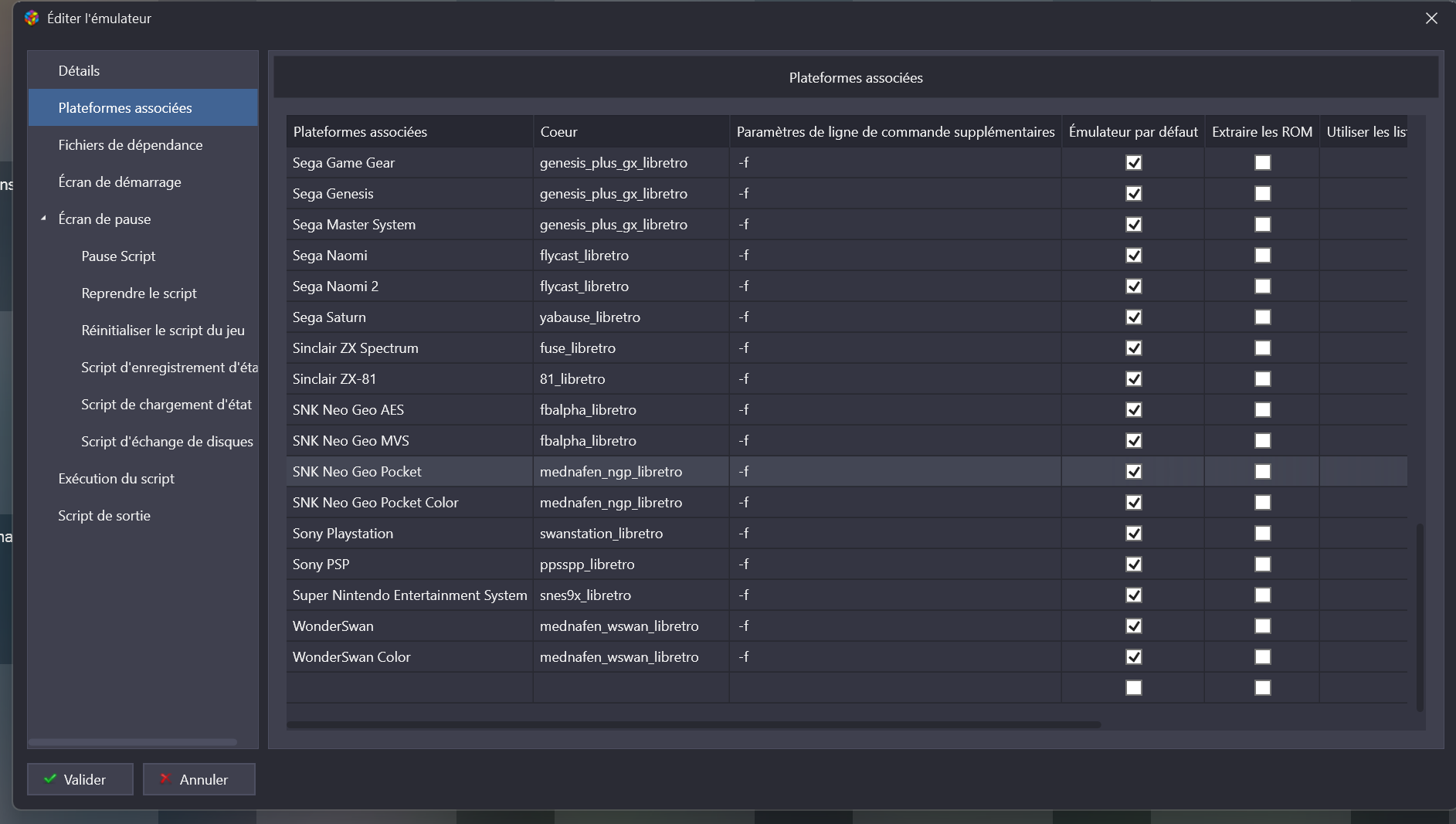
Task: Click the Annuler button
Action: (199, 779)
